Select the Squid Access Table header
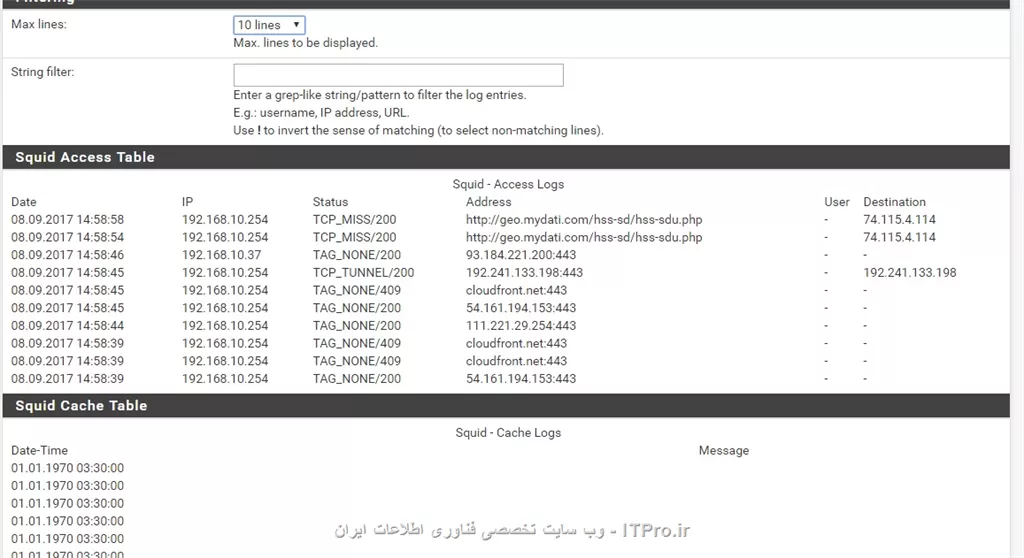Viewport: 1024px width, 558px height. [x=506, y=157]
